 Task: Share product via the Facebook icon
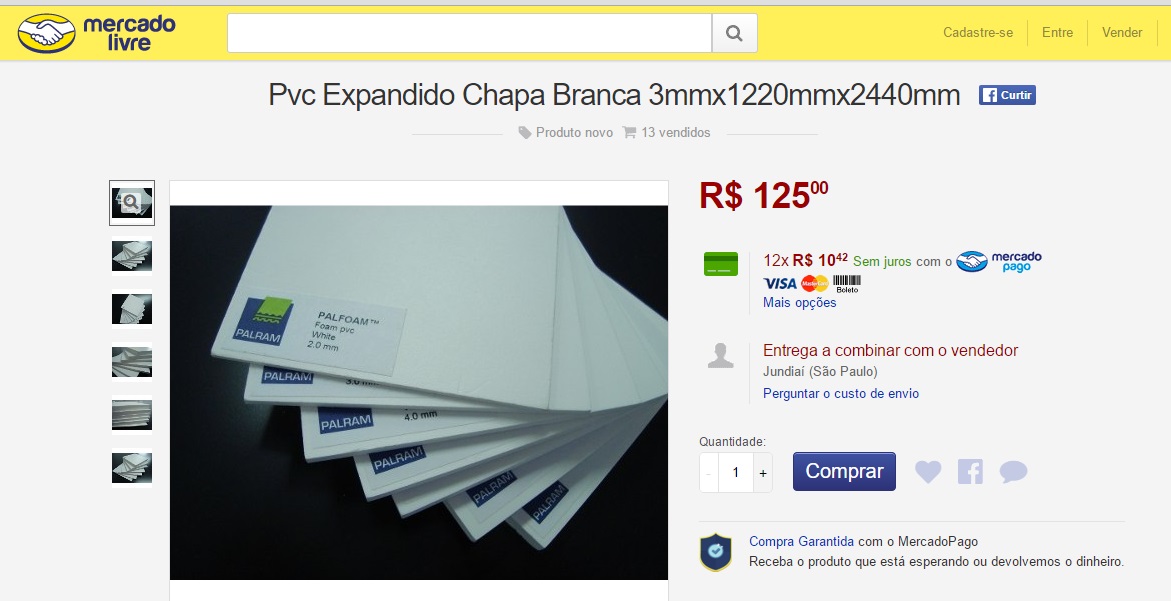pyautogui.click(x=970, y=472)
